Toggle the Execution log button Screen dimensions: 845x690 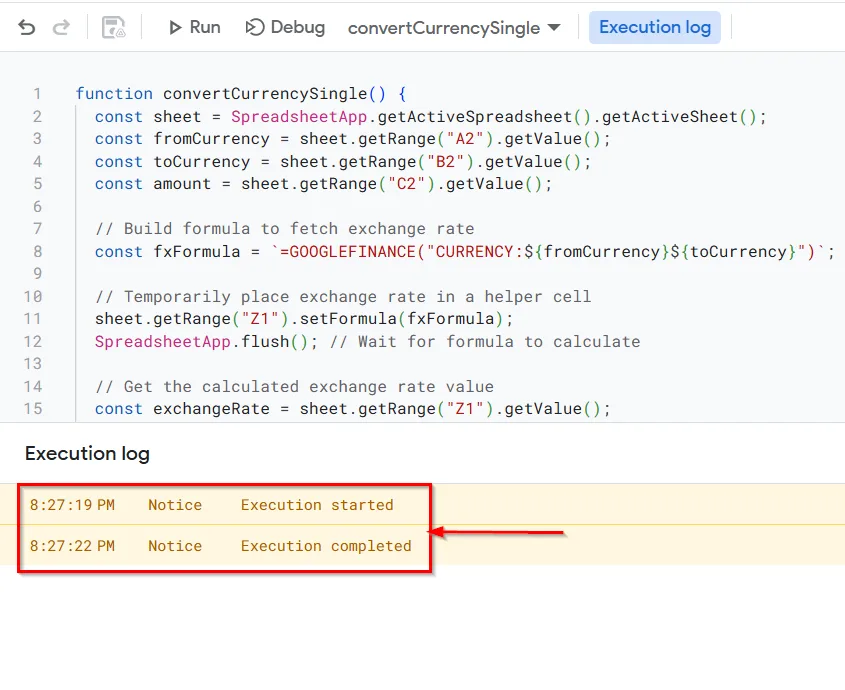coord(655,27)
